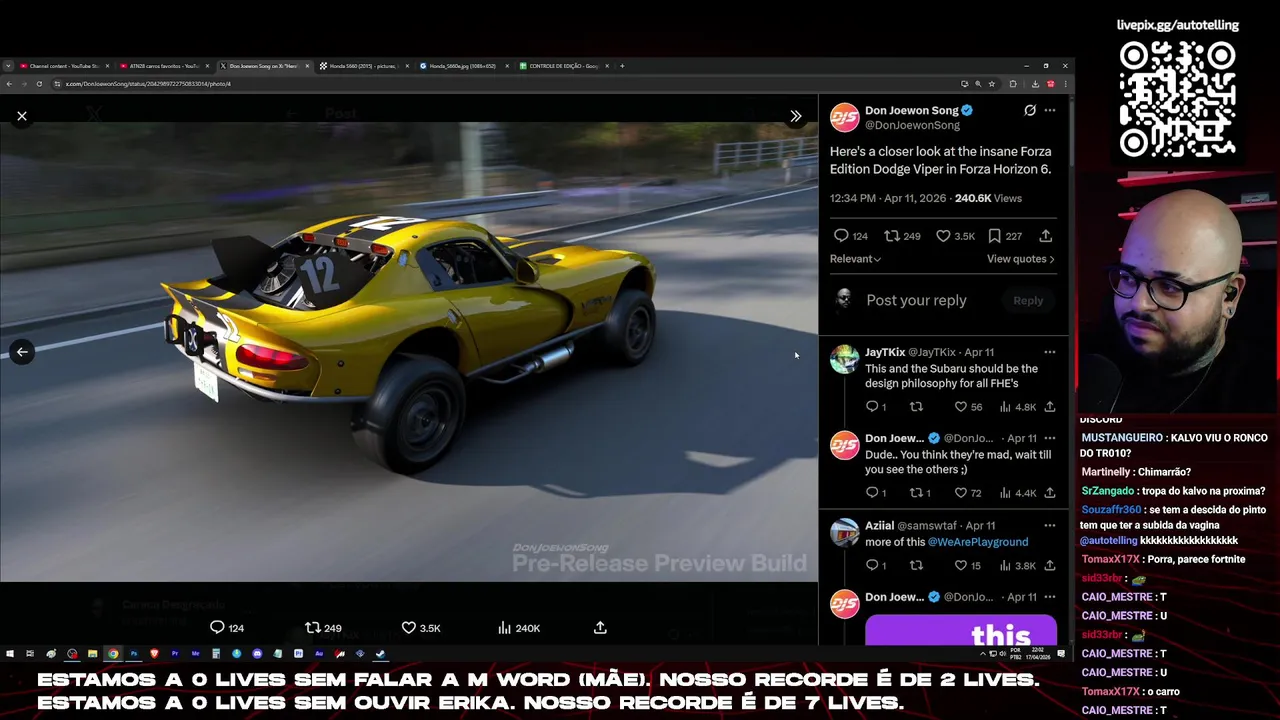1280x720 pixels.
Task: Open the more options menu on main post
Action: pos(1049,110)
